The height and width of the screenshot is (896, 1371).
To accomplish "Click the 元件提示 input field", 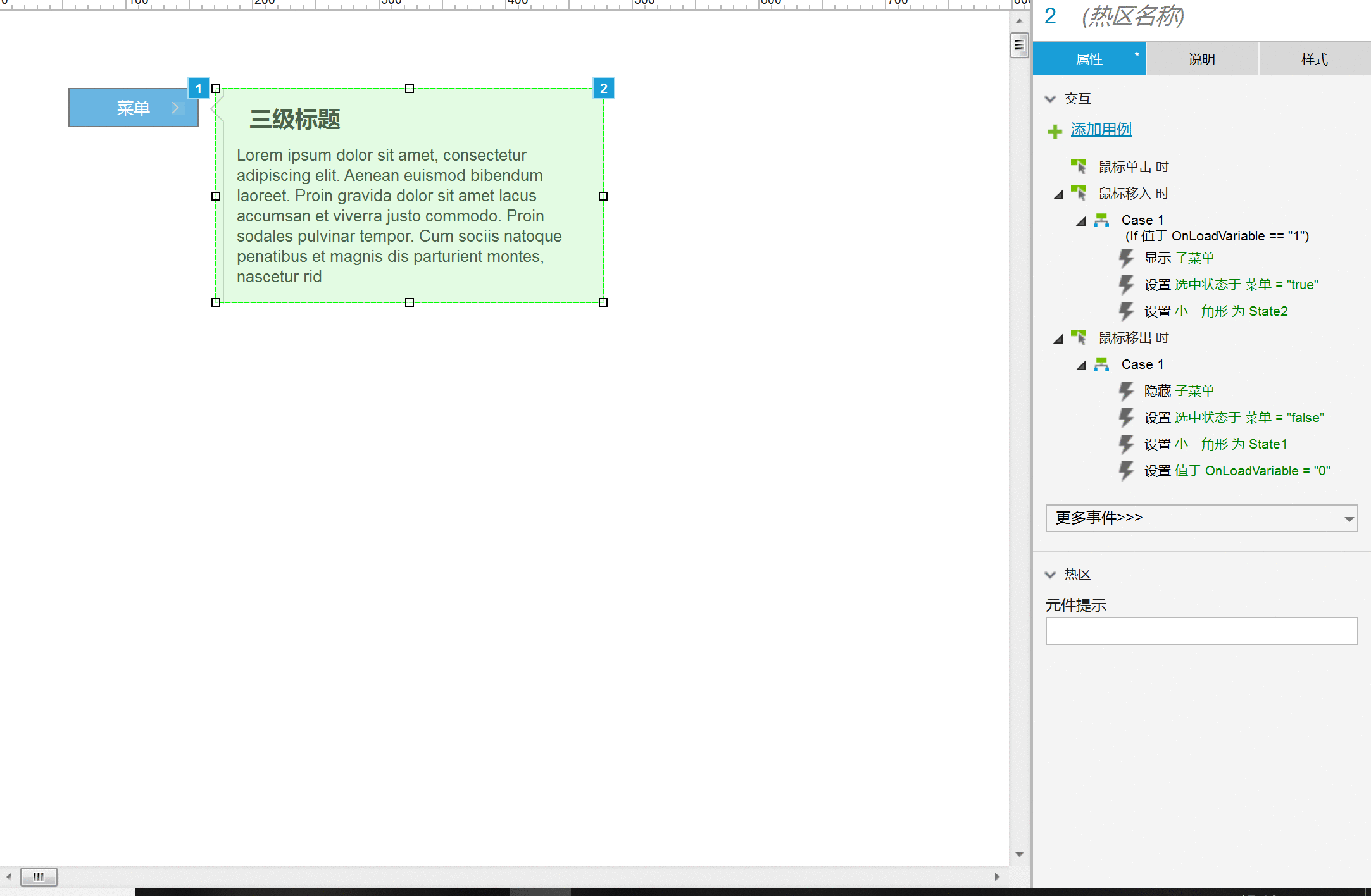I will [1201, 631].
